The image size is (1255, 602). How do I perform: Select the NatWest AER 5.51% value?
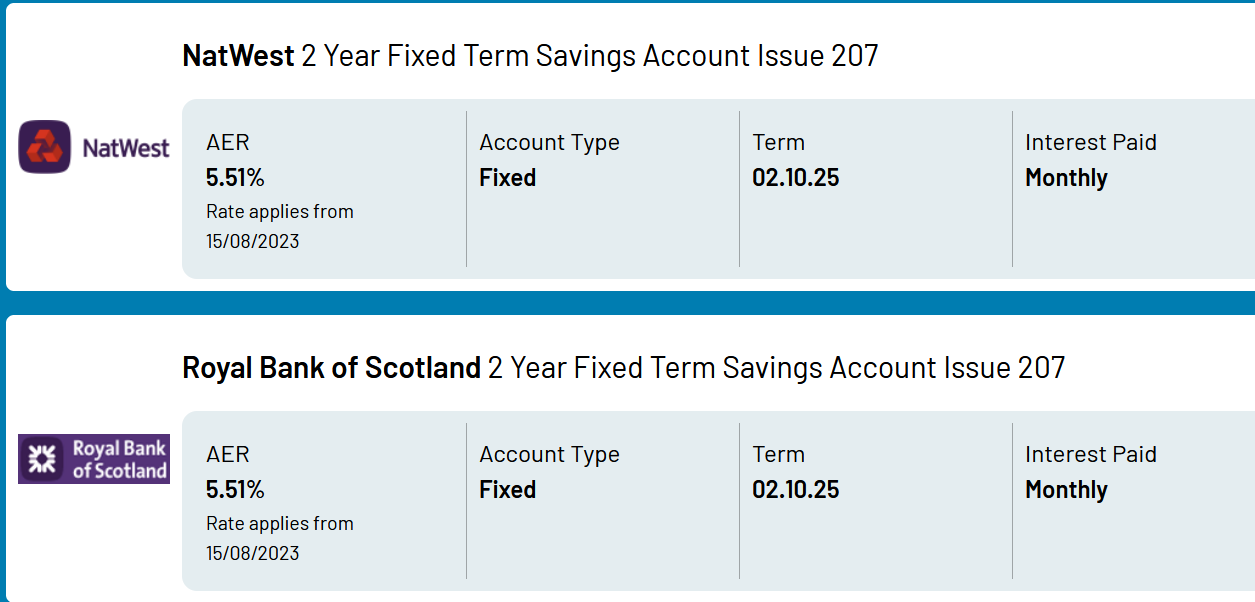[x=235, y=178]
